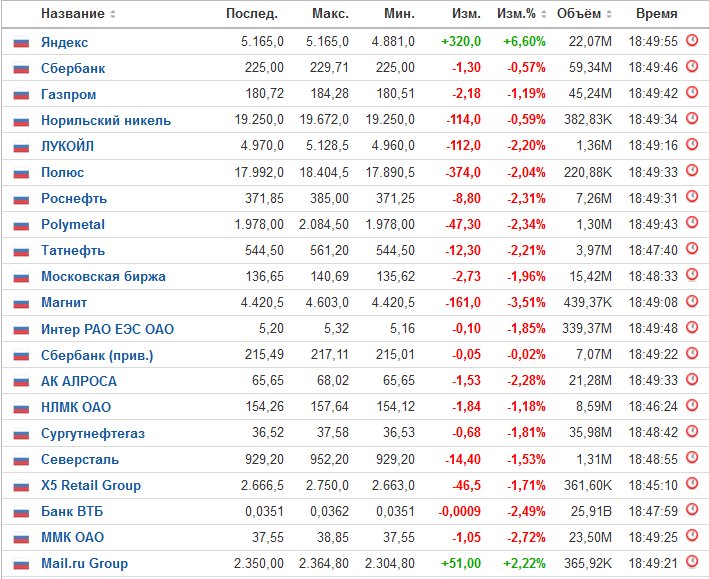Click the clock icon in the Polymetal row
Screen dimensions: 709x579
(692, 223)
